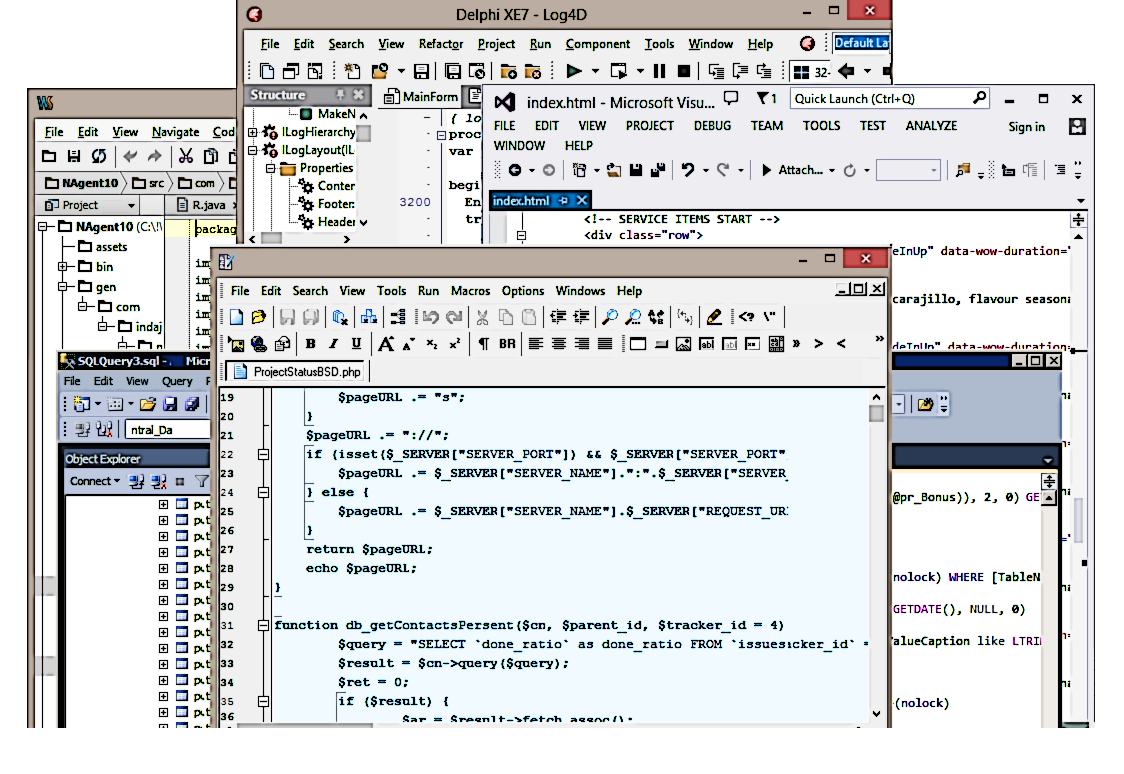Center-align text using the alignment icon
The width and height of the screenshot is (1124, 774).
pyautogui.click(x=558, y=344)
